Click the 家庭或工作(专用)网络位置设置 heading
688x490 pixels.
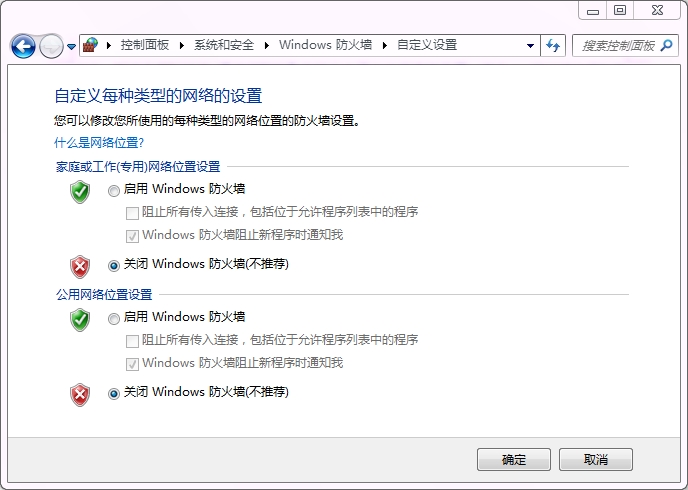[138, 167]
